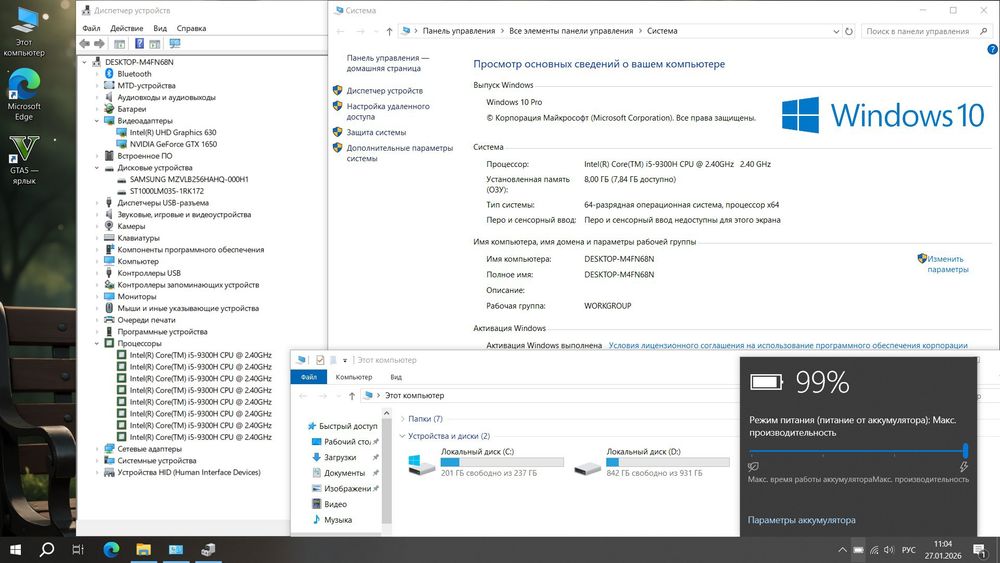Click explorer sidebar scrollbar up arrow
The width and height of the screenshot is (1000, 563).
tap(386, 414)
